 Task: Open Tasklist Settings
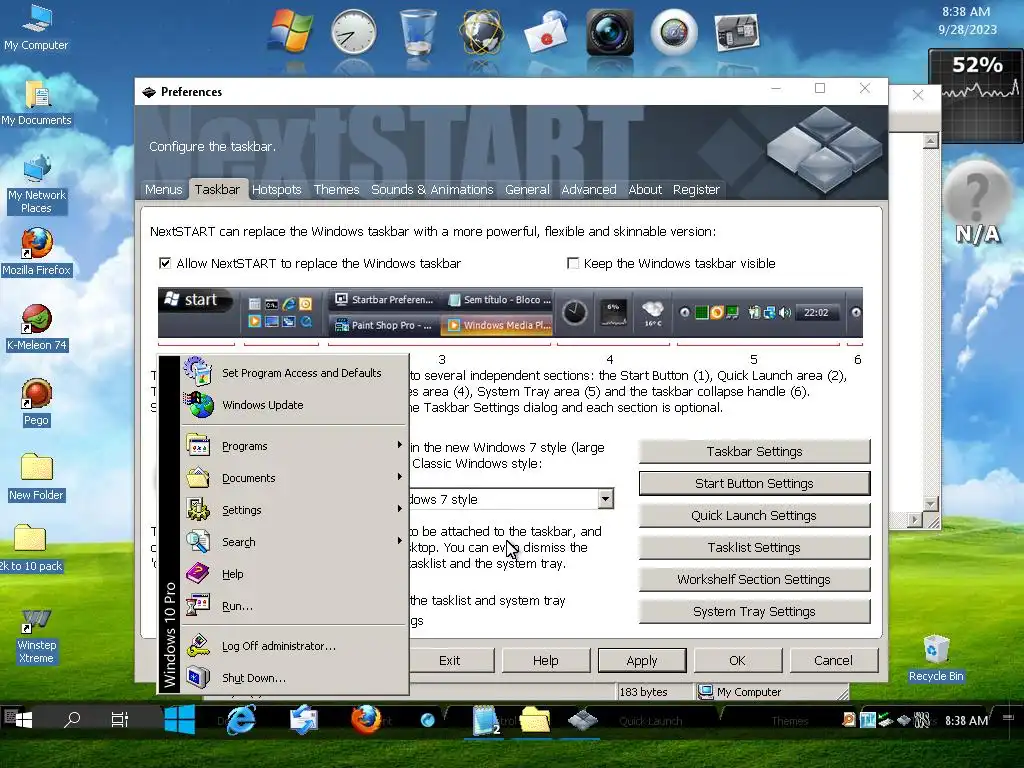point(754,547)
